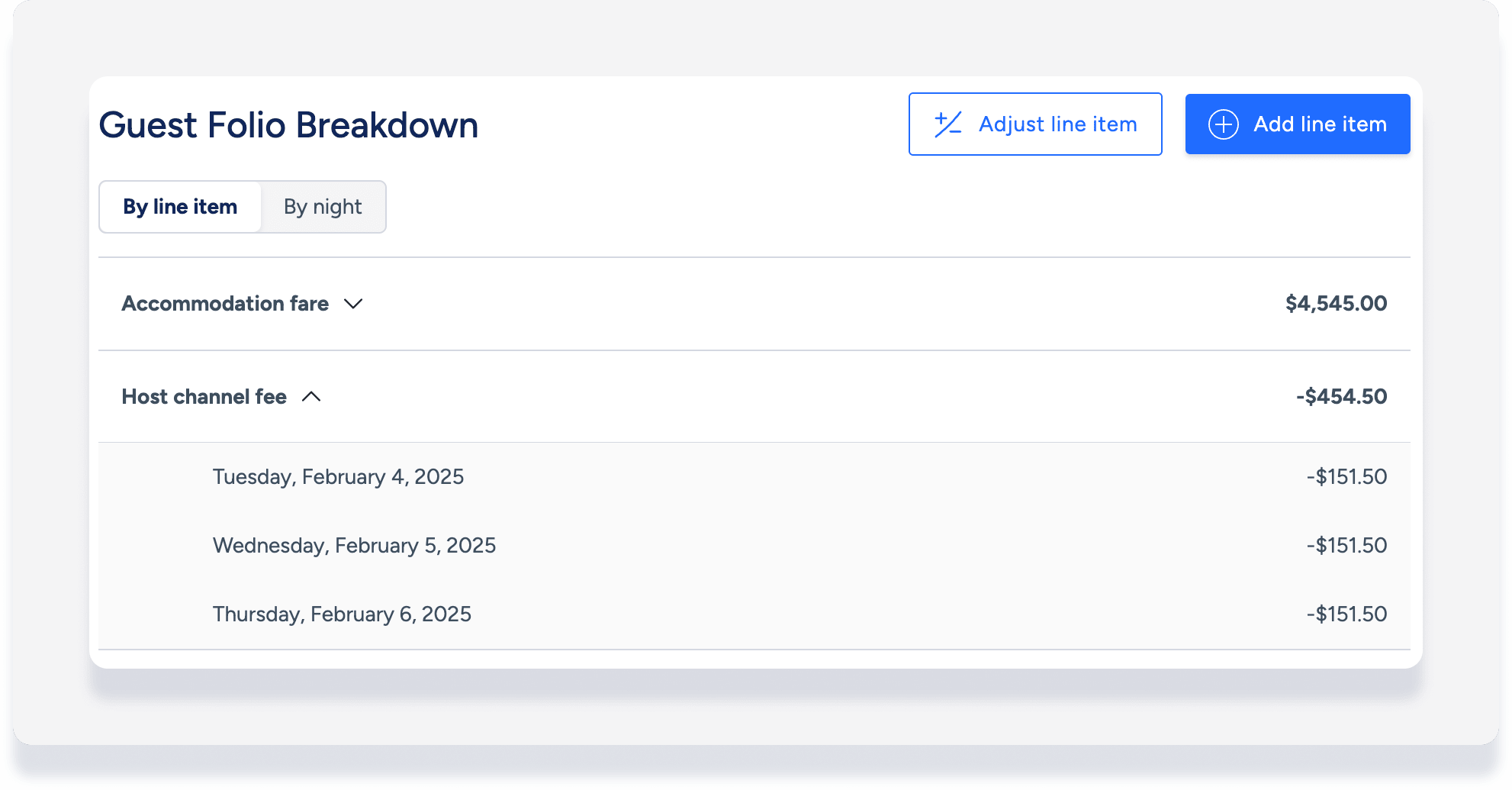Click the Adjust line item button
1512x790 pixels.
coord(1035,124)
